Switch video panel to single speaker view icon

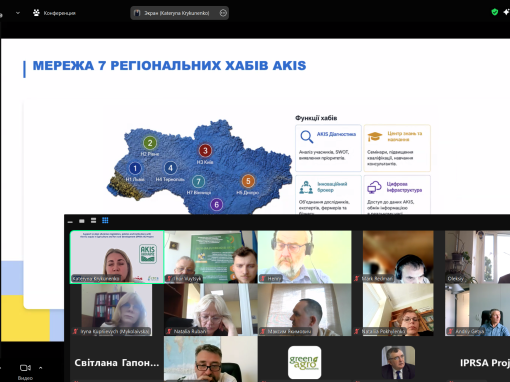point(82,221)
